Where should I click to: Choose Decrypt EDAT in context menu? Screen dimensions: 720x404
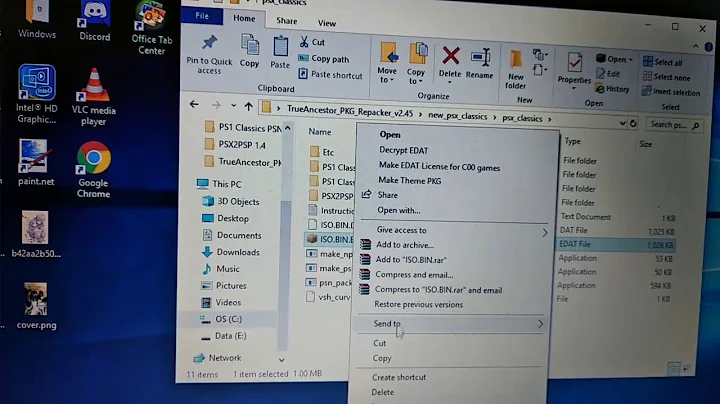click(403, 151)
